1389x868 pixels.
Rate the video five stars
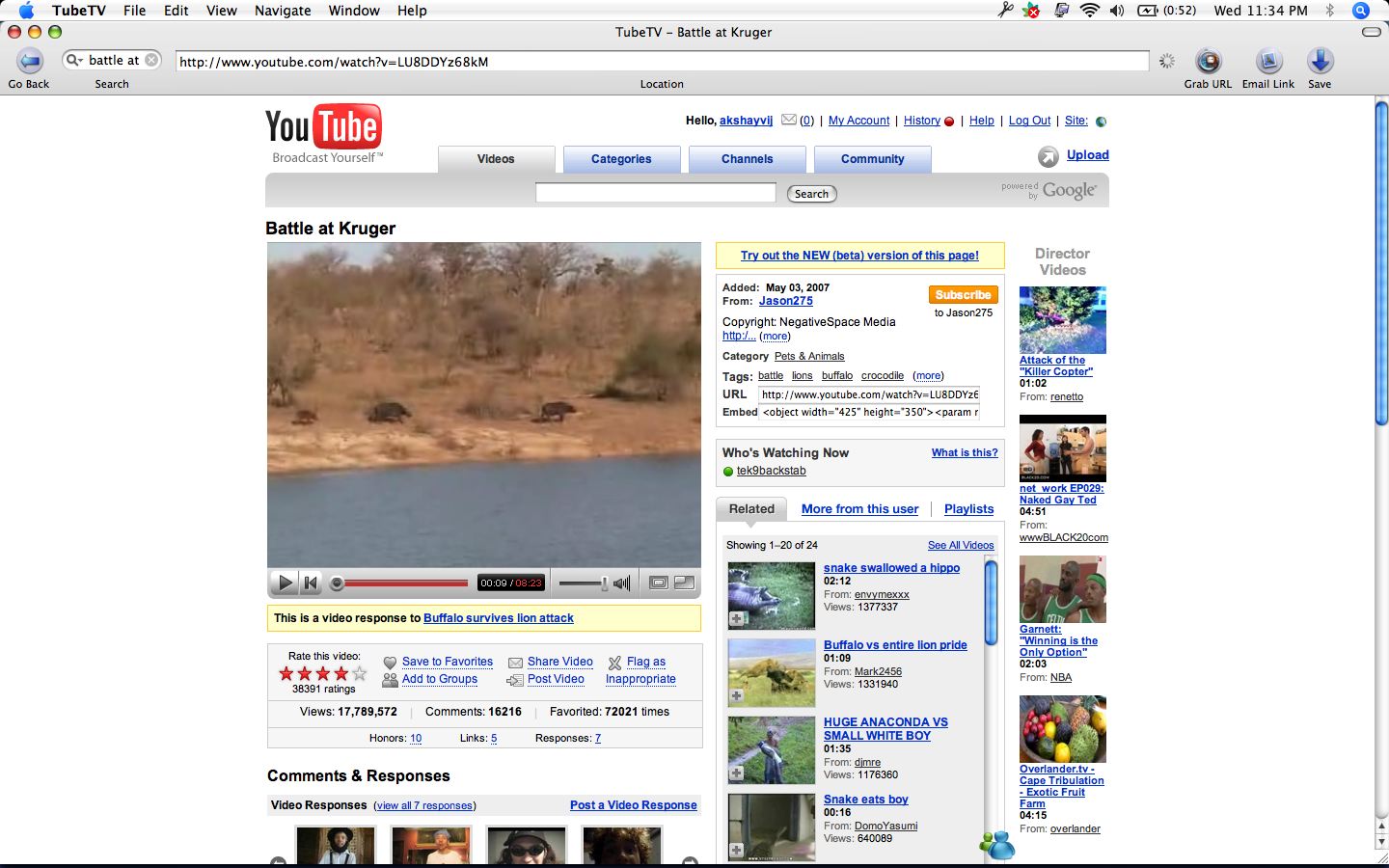[360, 673]
